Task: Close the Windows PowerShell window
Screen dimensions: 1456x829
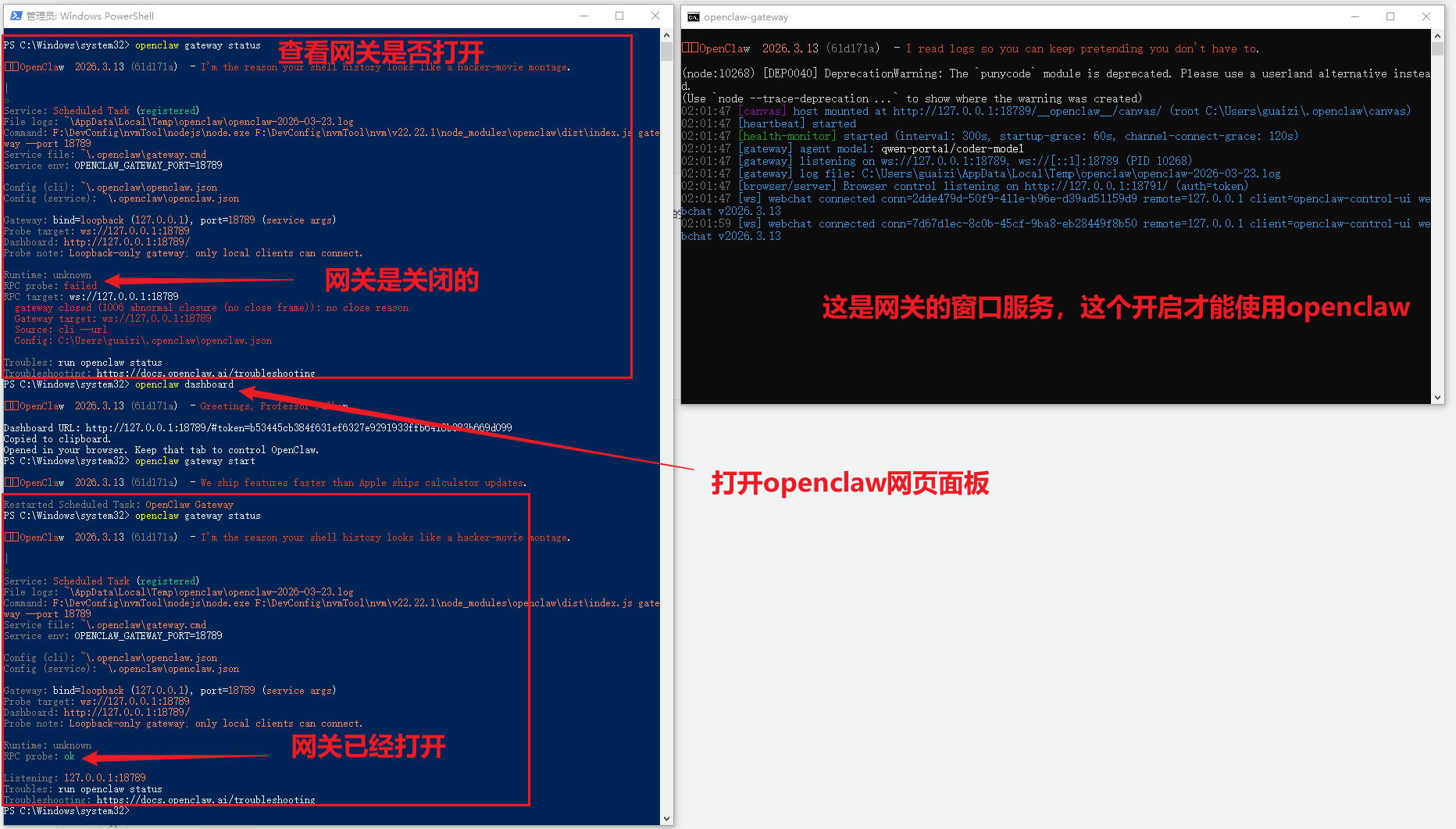Action: [x=655, y=16]
